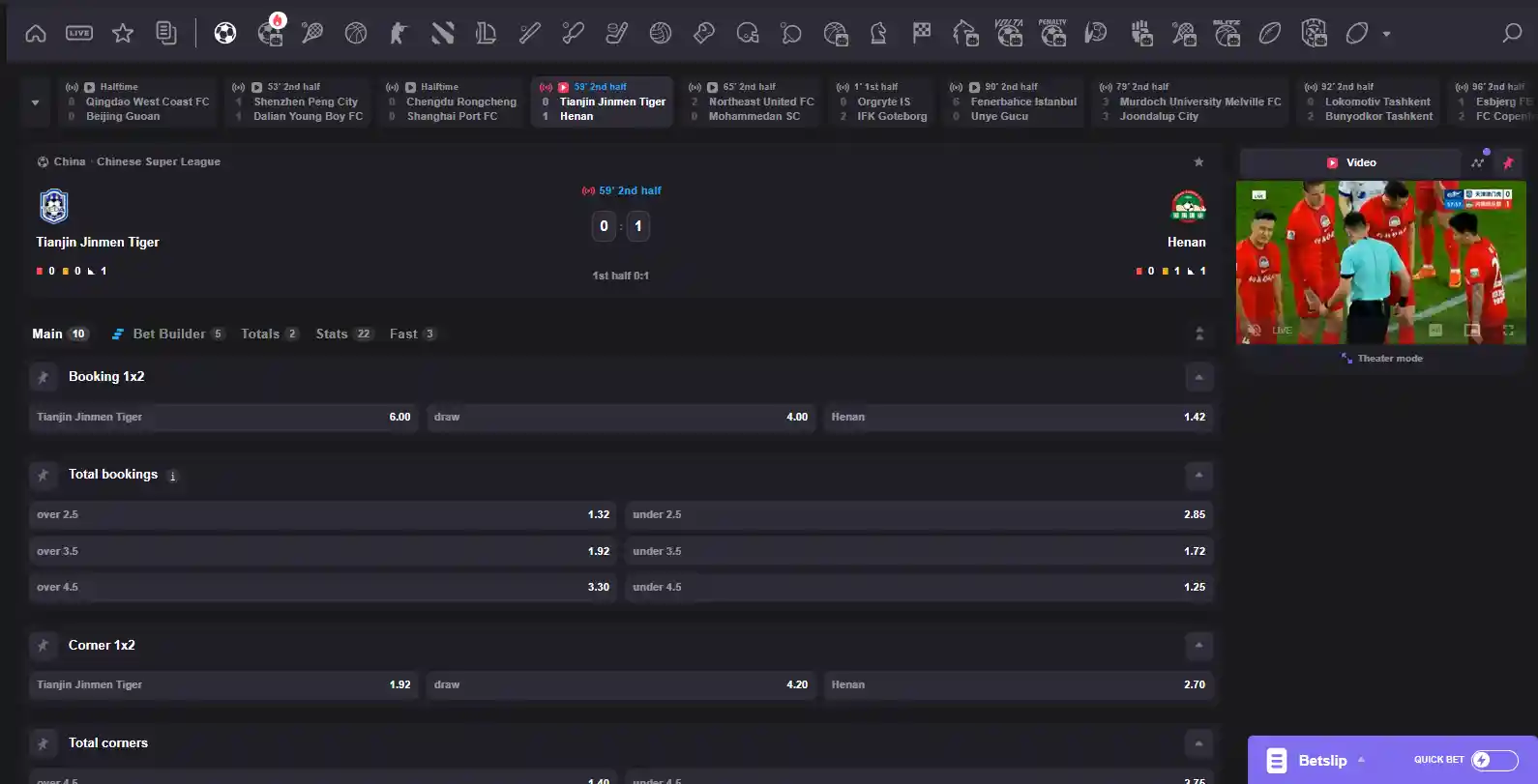The width and height of the screenshot is (1538, 784).
Task: Open the LIVE events section icon
Action: (79, 34)
